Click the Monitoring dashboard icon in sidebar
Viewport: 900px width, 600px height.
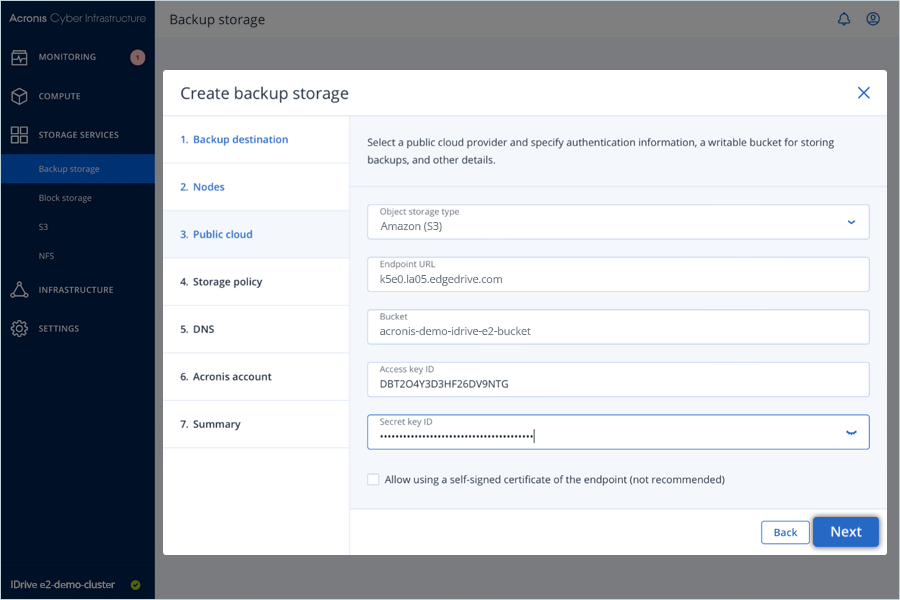(19, 57)
